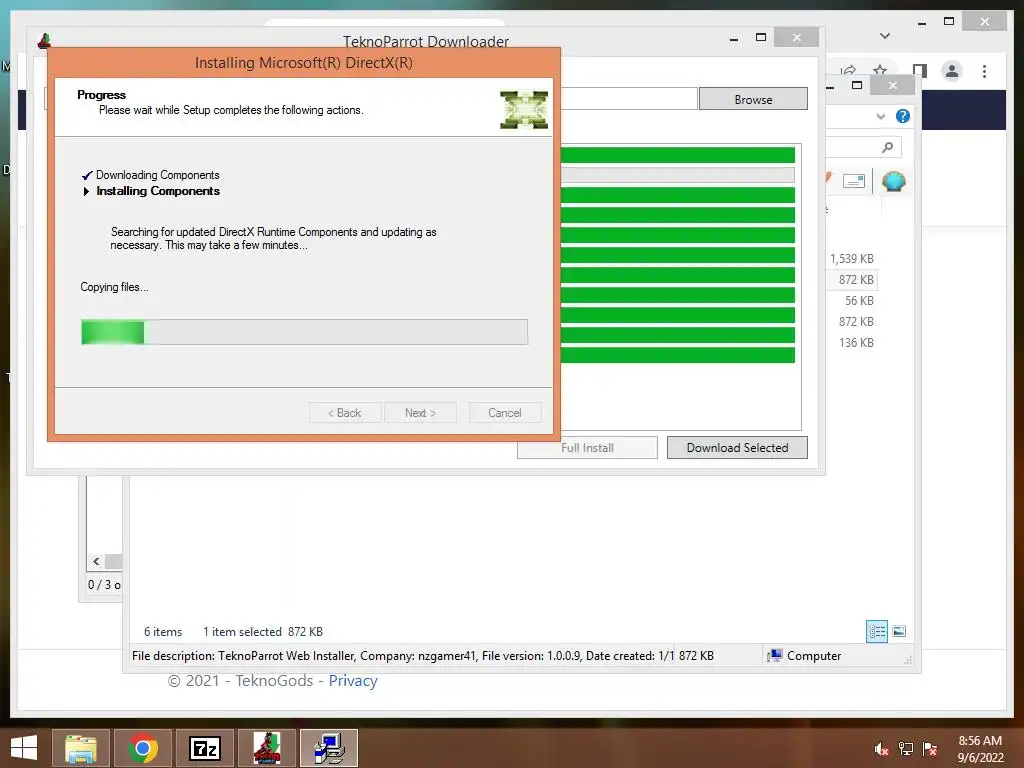Open the Windows Start button

[x=24, y=748]
